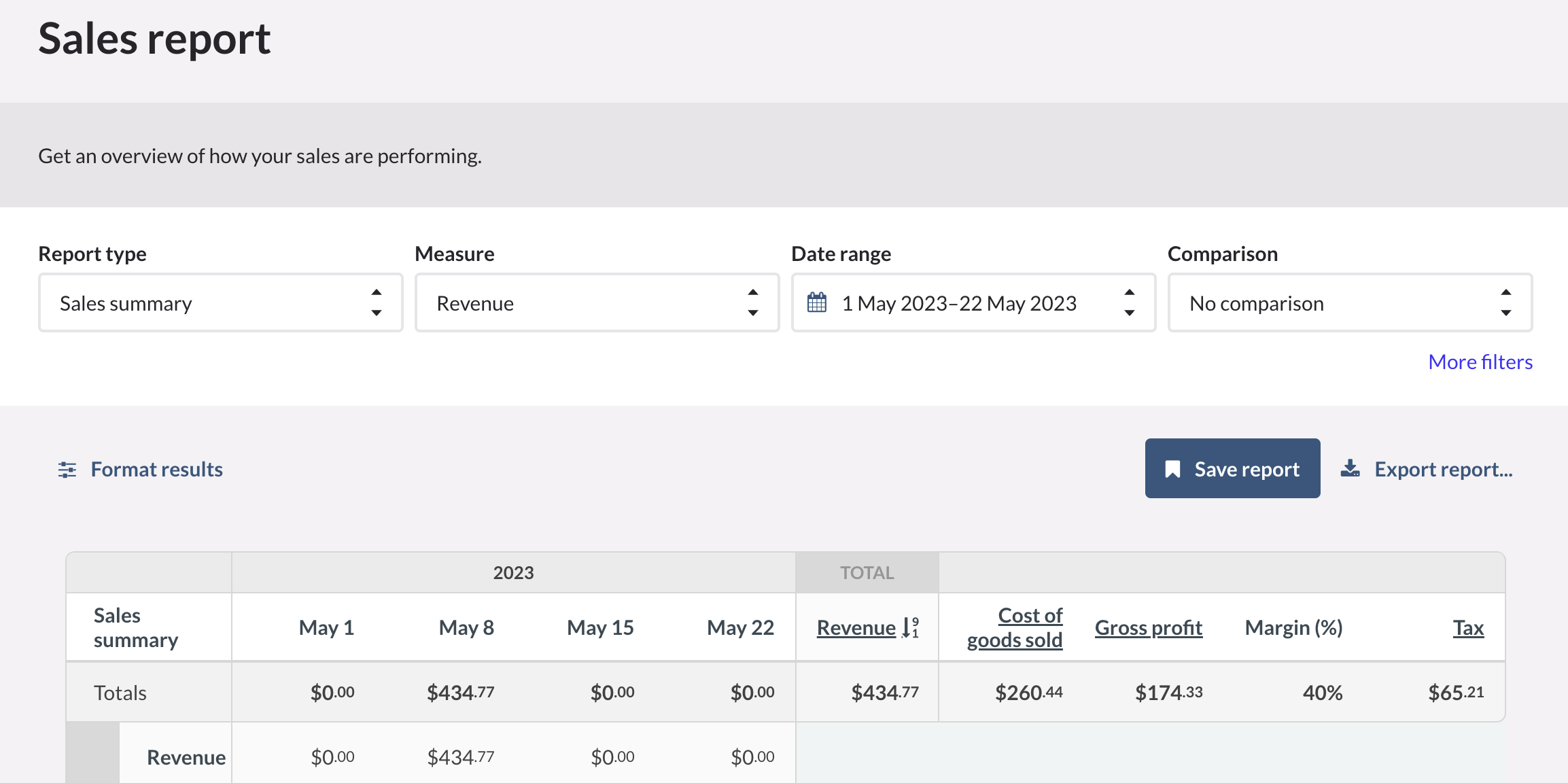The image size is (1568, 783).
Task: Click the bookmark icon in Save report
Action: (1172, 470)
